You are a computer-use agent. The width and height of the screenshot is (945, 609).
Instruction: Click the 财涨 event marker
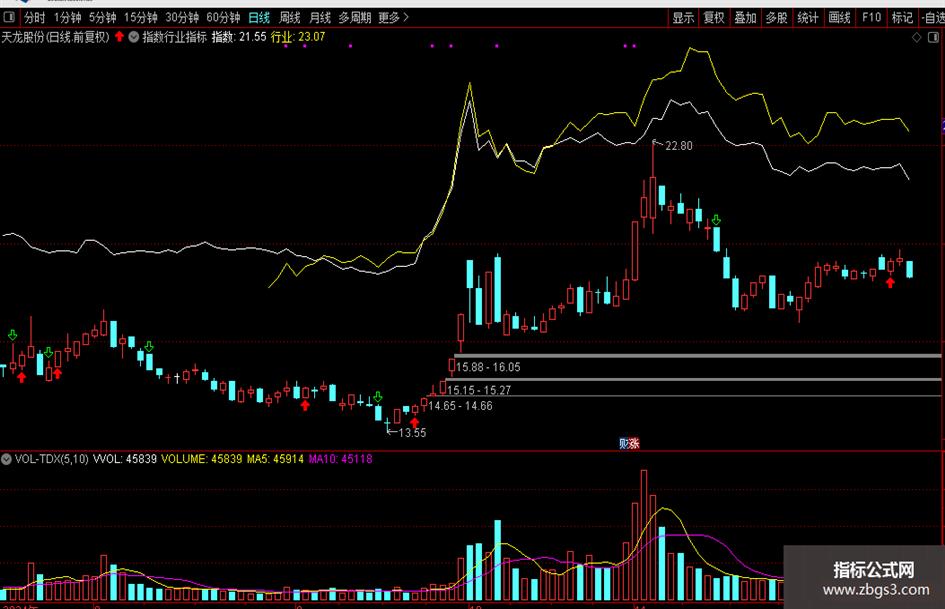pos(629,443)
